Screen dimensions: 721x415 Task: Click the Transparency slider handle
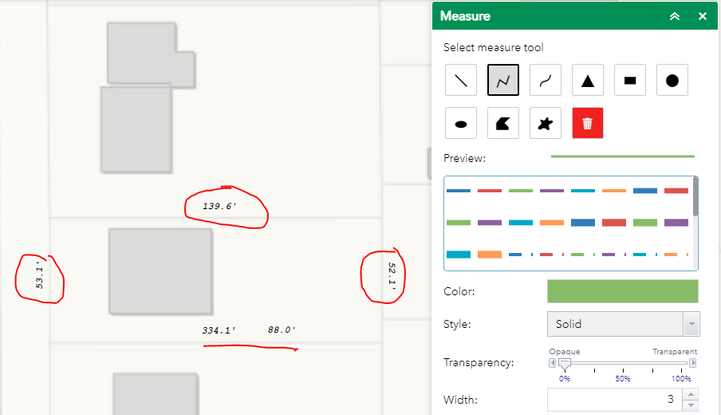tap(565, 364)
